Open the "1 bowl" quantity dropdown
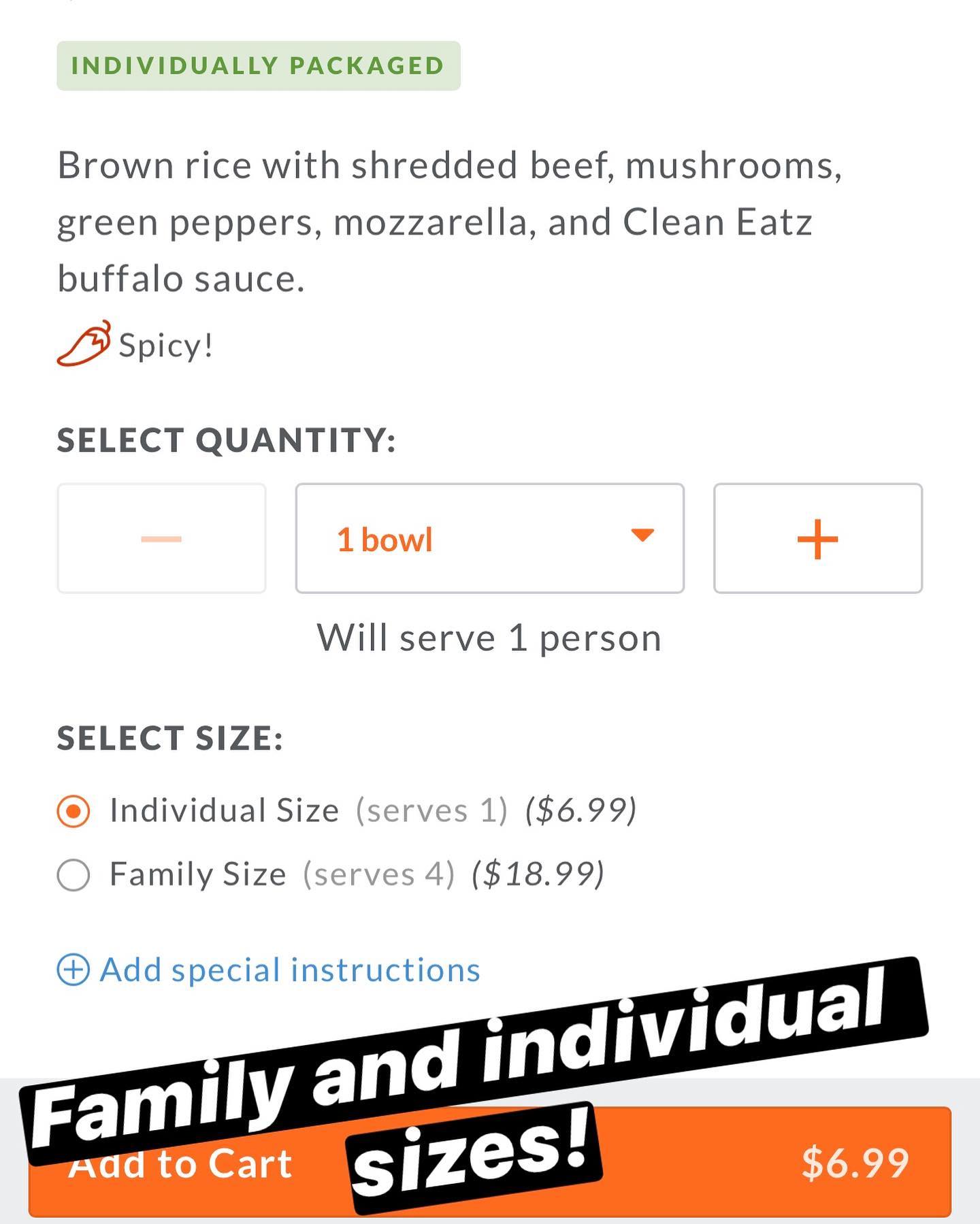The width and height of the screenshot is (980, 1224). (x=489, y=539)
